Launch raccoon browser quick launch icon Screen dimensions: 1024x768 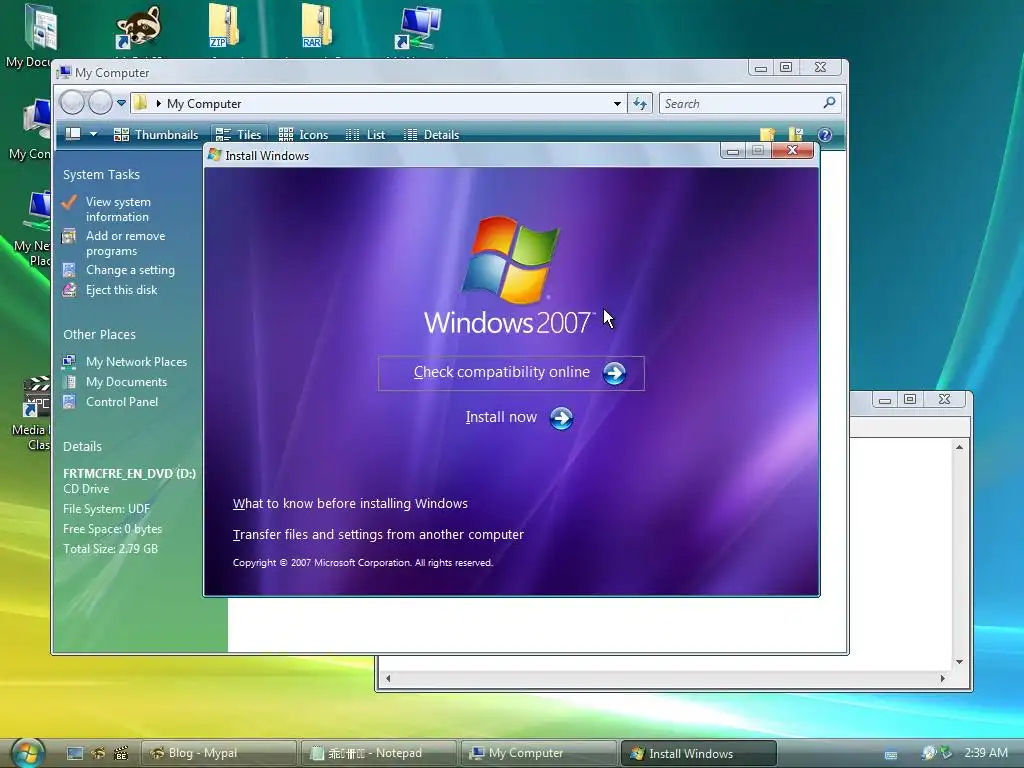click(x=99, y=753)
